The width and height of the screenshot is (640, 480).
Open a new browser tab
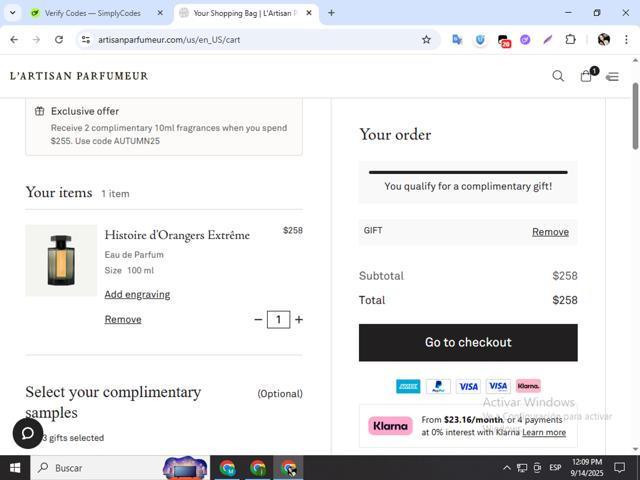coord(331,13)
